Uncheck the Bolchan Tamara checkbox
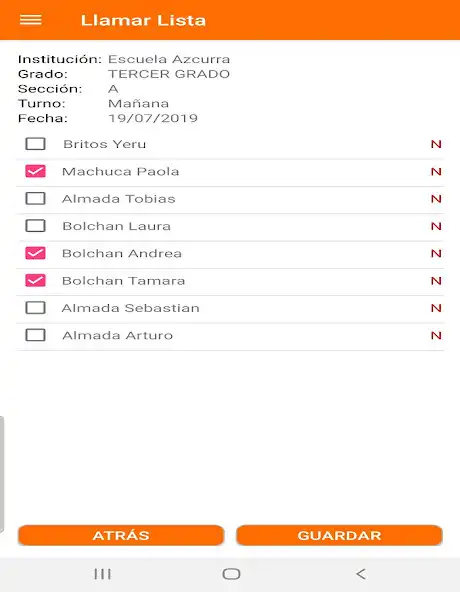 [36, 281]
